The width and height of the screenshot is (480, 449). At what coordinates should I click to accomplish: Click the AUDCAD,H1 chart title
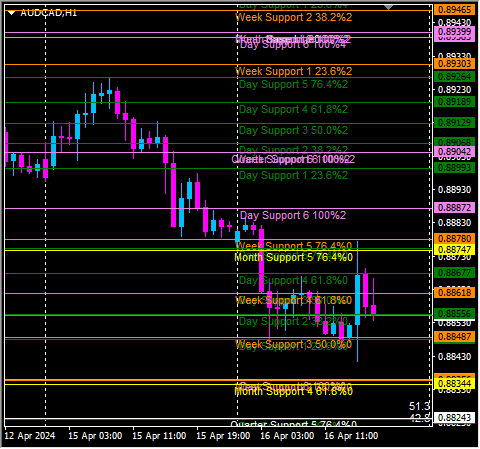(49, 13)
